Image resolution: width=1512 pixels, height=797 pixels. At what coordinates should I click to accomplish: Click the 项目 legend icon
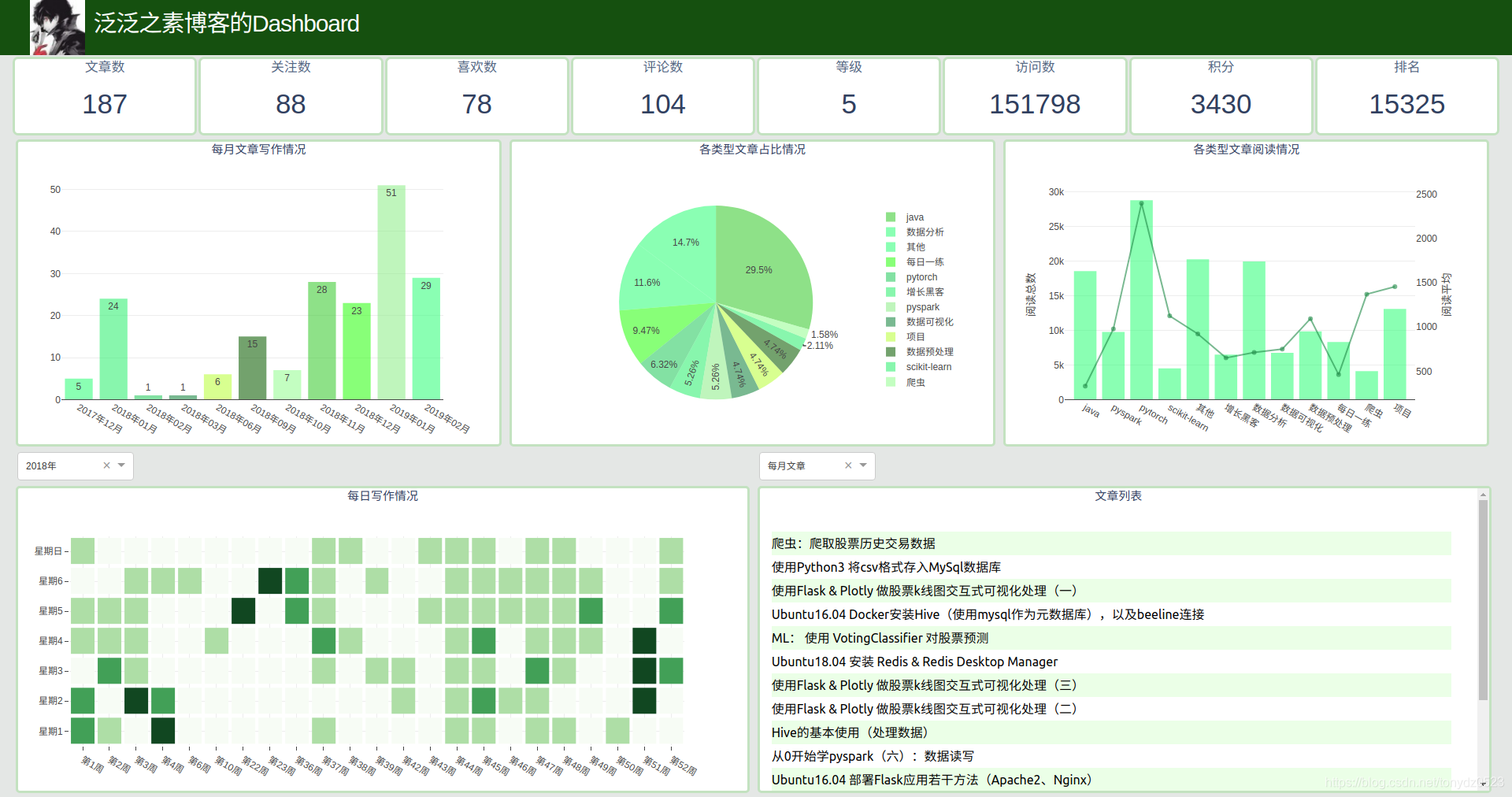point(892,336)
